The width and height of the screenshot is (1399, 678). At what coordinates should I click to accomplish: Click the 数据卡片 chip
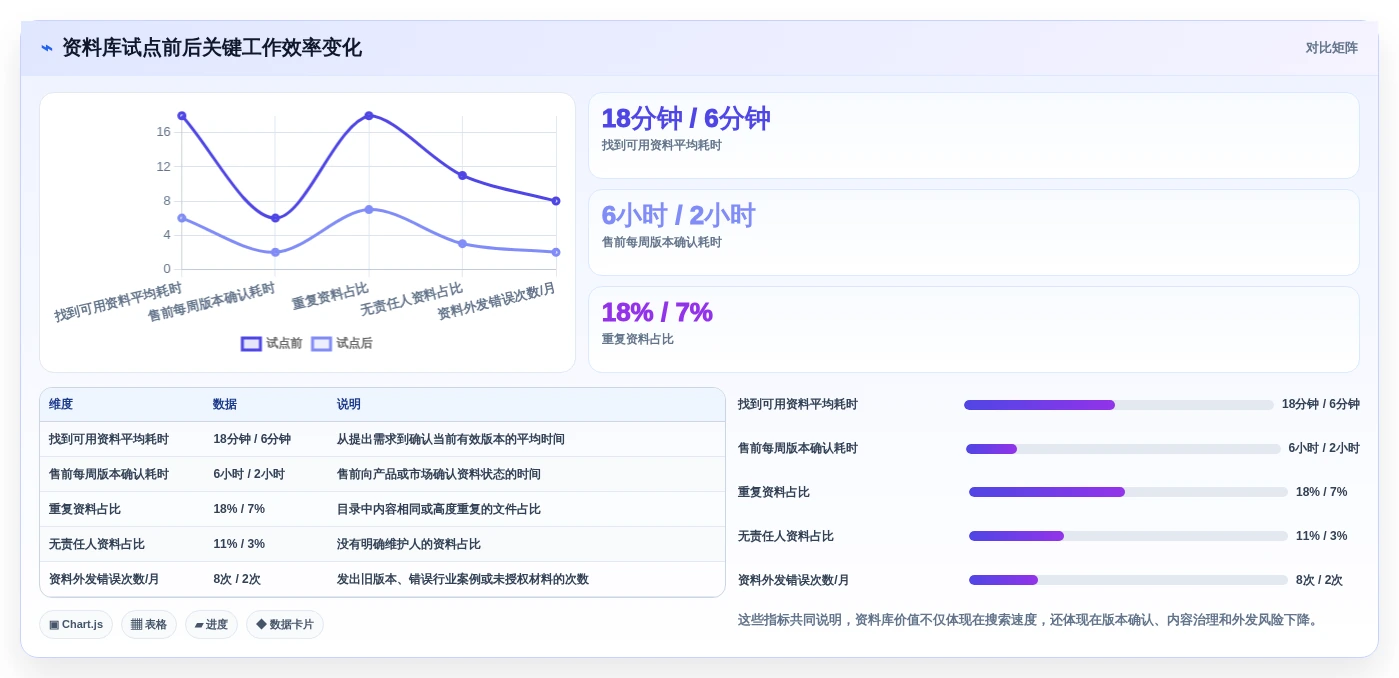(285, 624)
